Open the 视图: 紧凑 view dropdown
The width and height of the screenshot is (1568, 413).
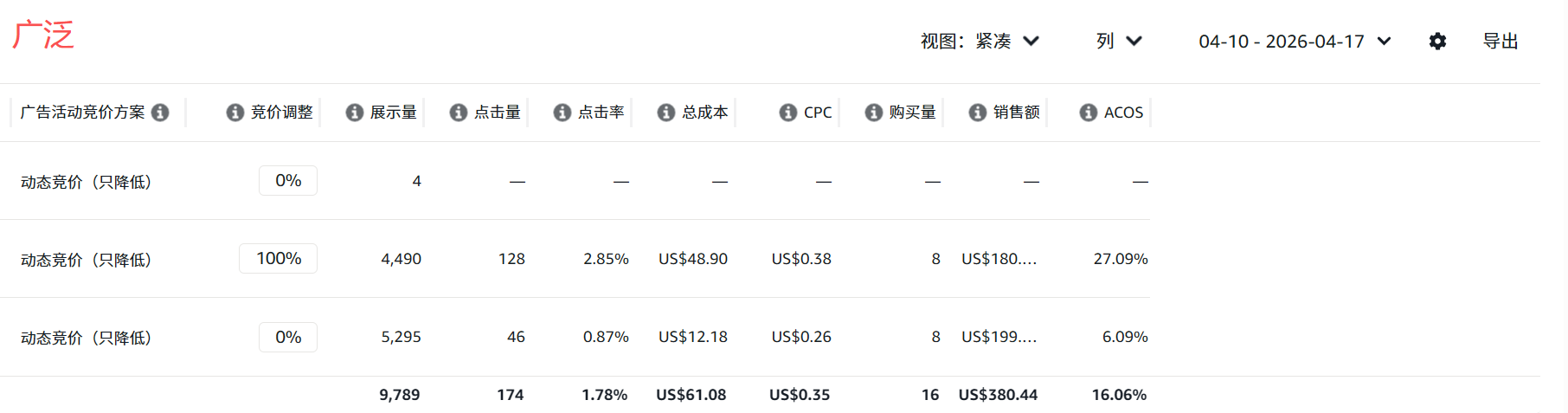tap(980, 42)
